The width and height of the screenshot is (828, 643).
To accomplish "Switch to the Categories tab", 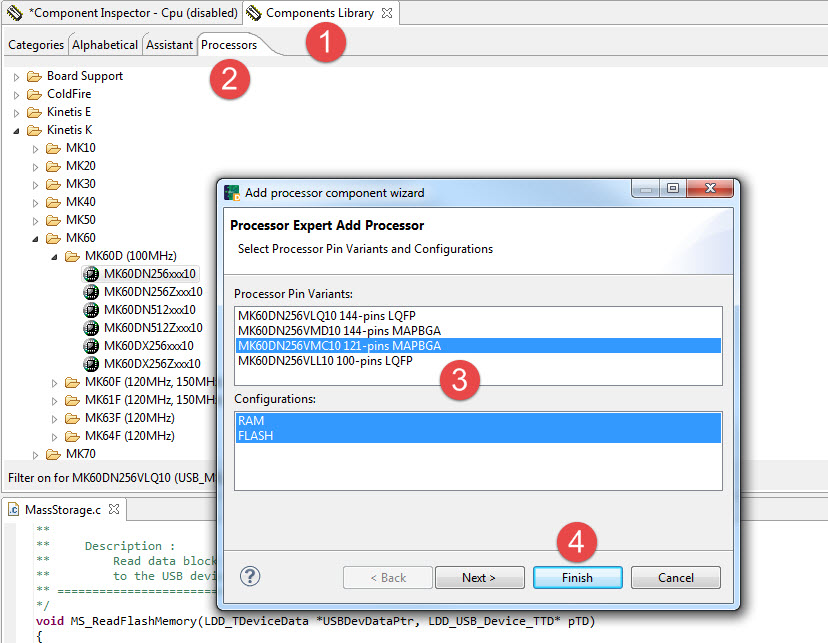I will coord(36,45).
